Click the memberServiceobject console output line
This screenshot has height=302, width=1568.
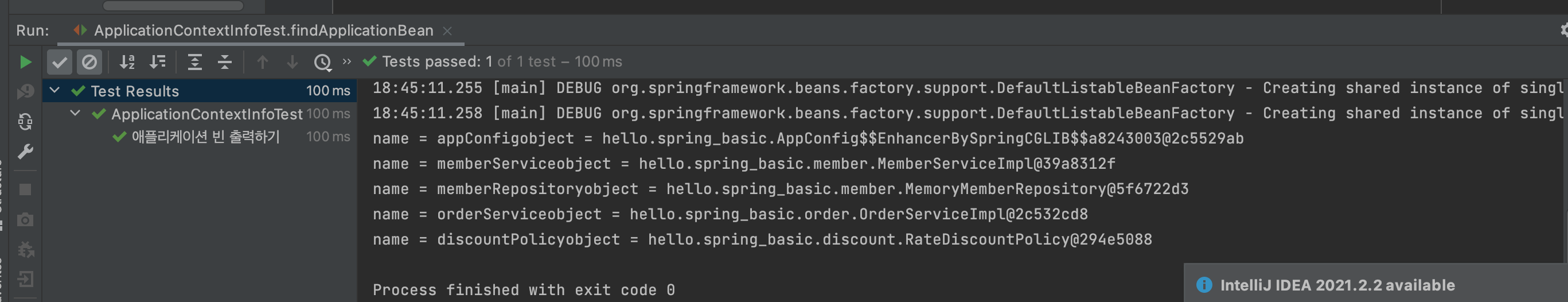point(744,164)
